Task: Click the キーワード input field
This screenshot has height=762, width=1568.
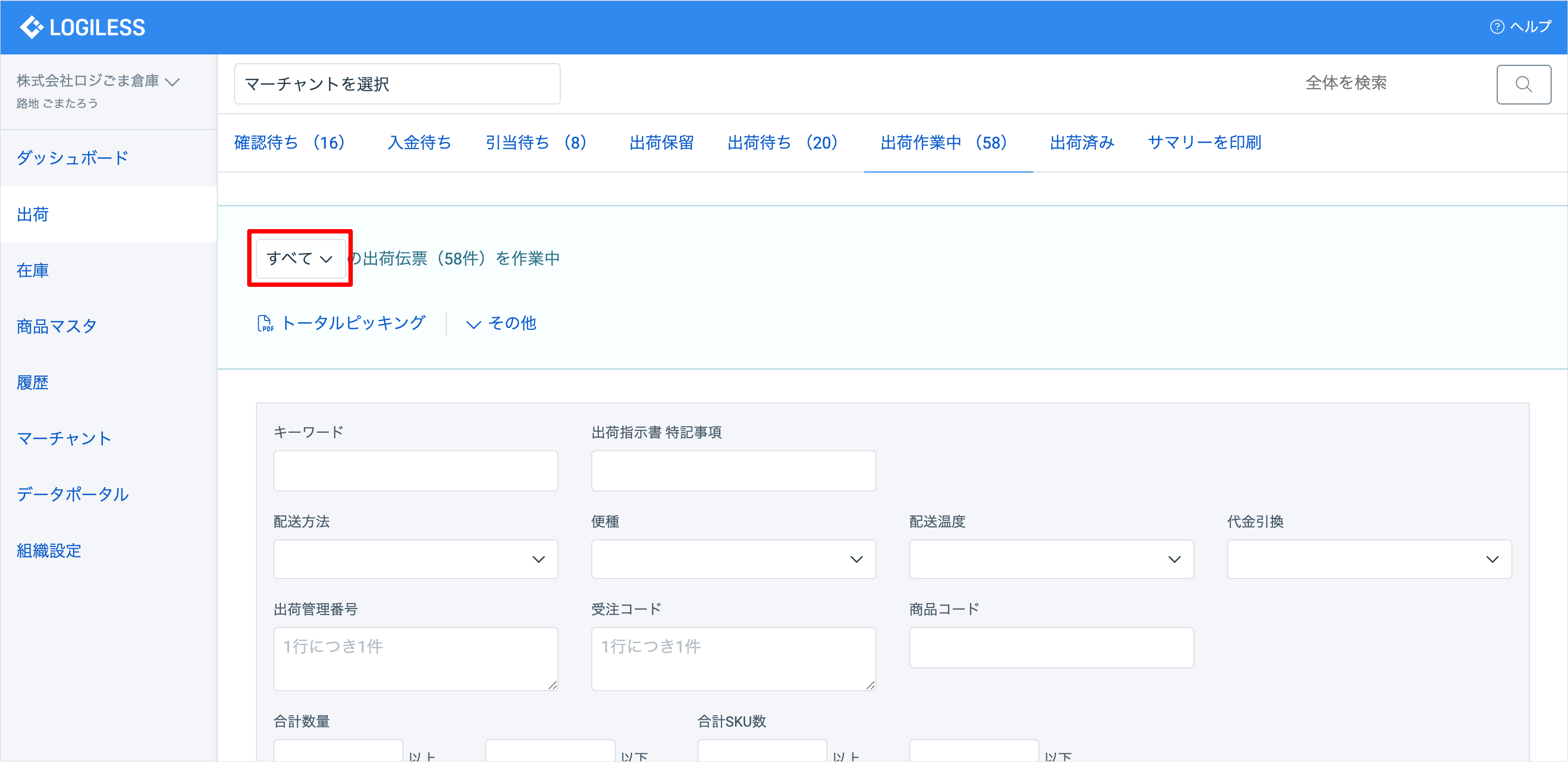Action: click(415, 470)
